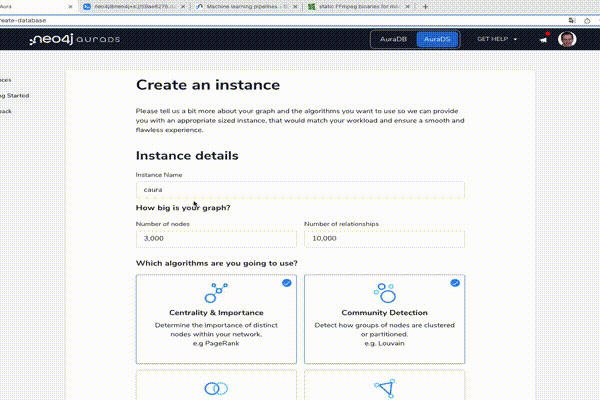Screen dimensions: 600x400
Task: Expand the GET HELP dropdown
Action: pos(497,39)
